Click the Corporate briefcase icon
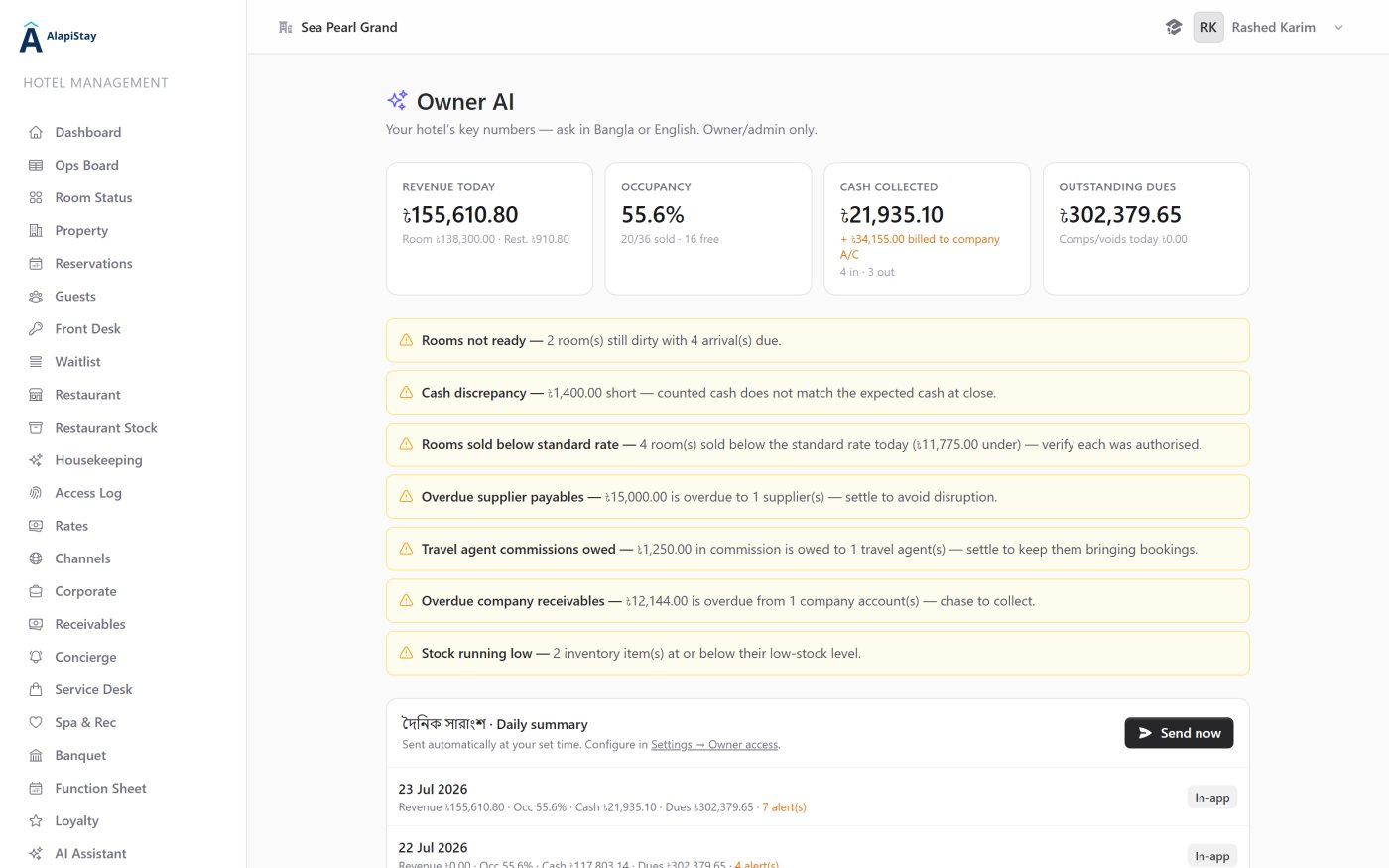 36,590
